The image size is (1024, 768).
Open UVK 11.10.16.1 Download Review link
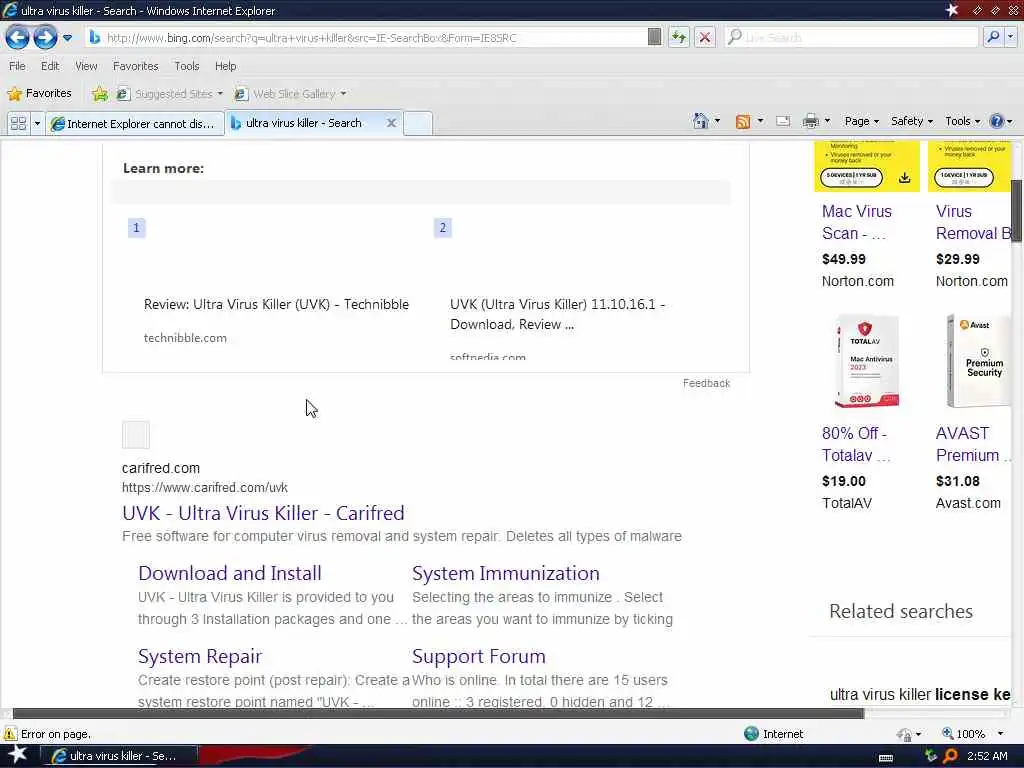click(557, 314)
